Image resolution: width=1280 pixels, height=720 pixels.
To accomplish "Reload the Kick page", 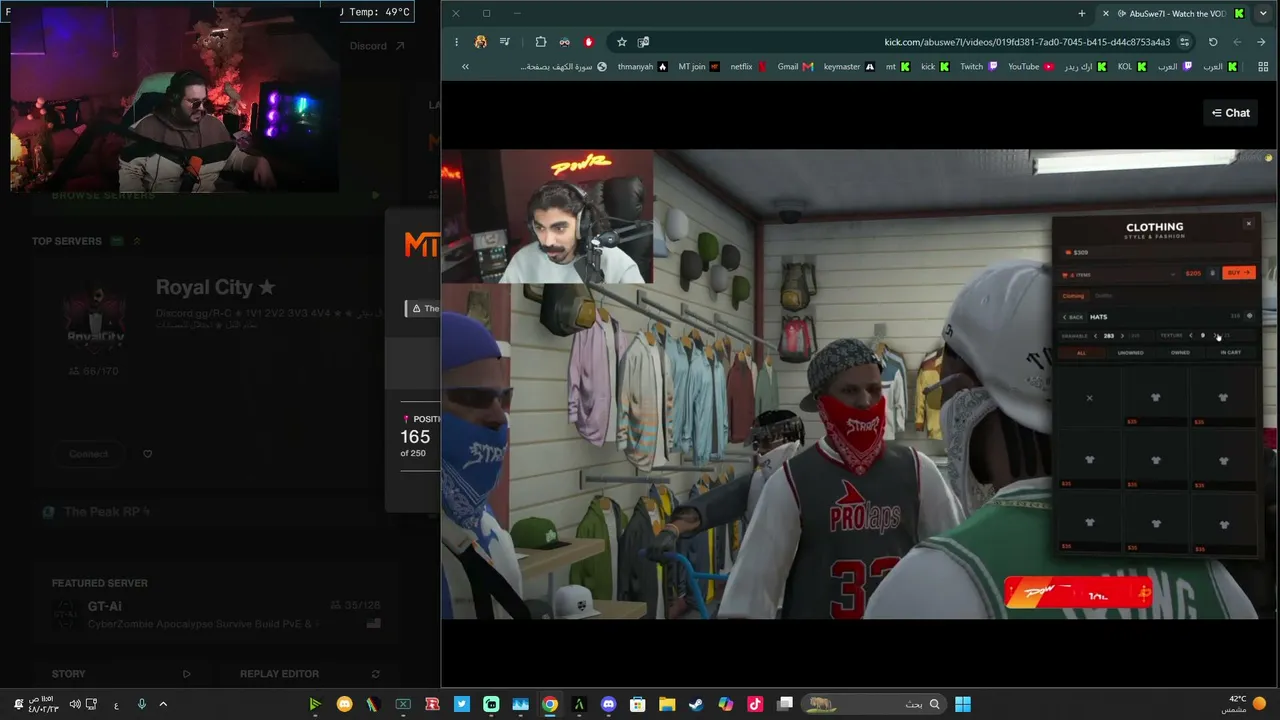I will tap(1213, 42).
